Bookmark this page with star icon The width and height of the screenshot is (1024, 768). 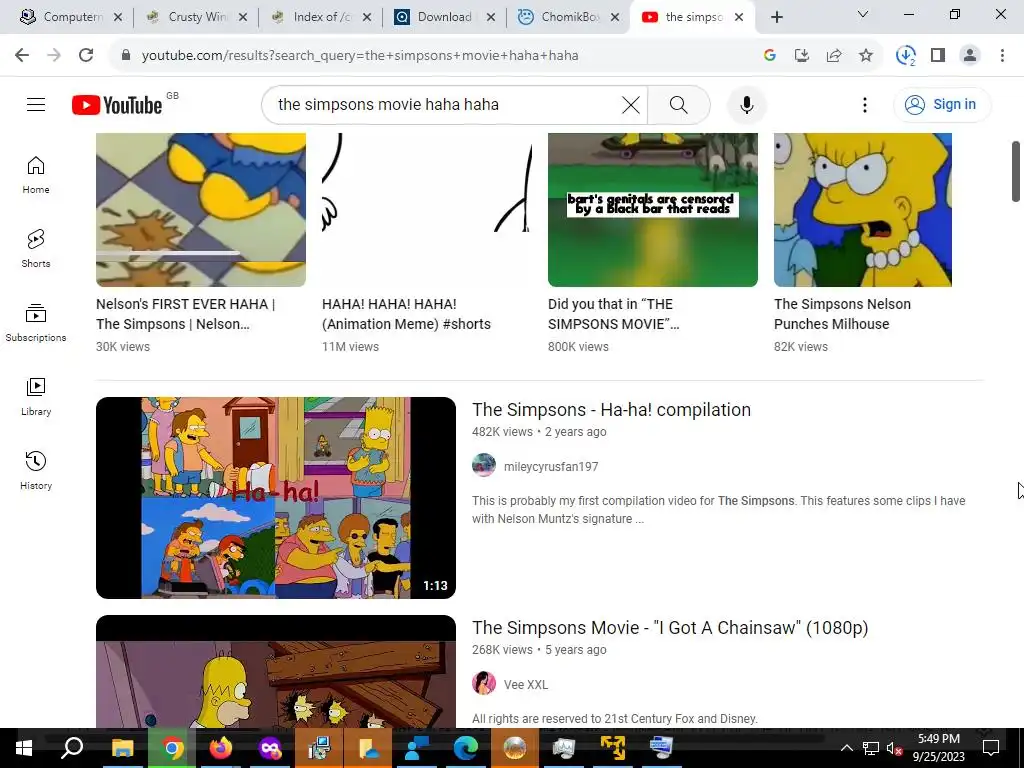pyautogui.click(x=865, y=55)
